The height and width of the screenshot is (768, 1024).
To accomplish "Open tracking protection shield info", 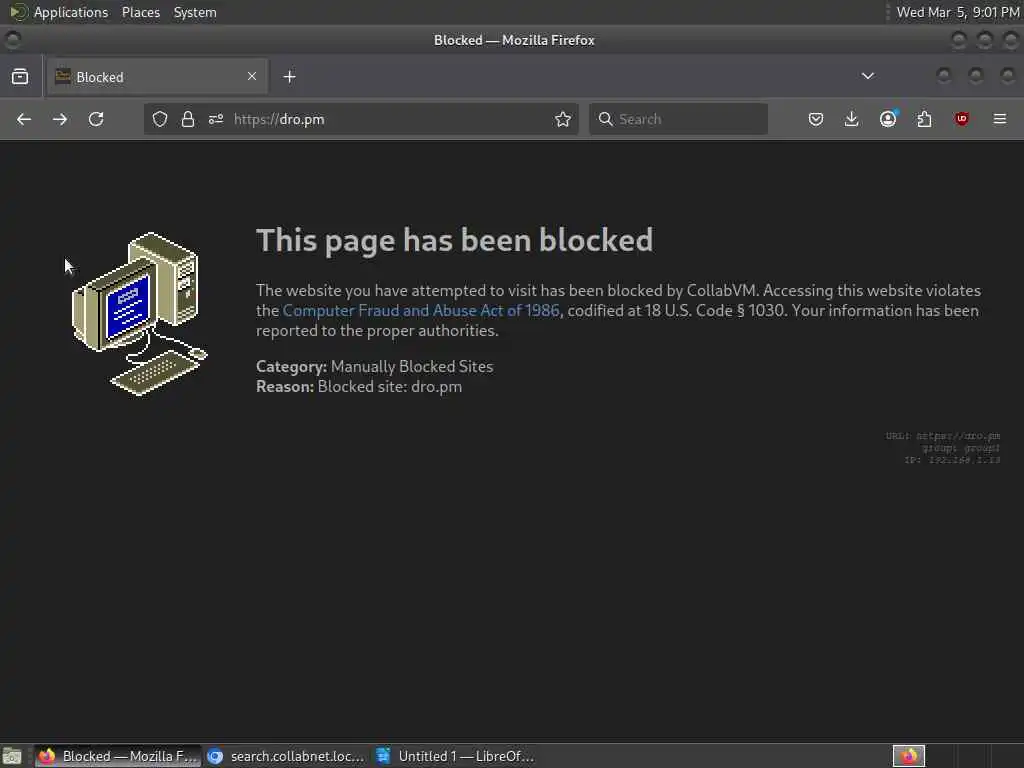I will 160,119.
